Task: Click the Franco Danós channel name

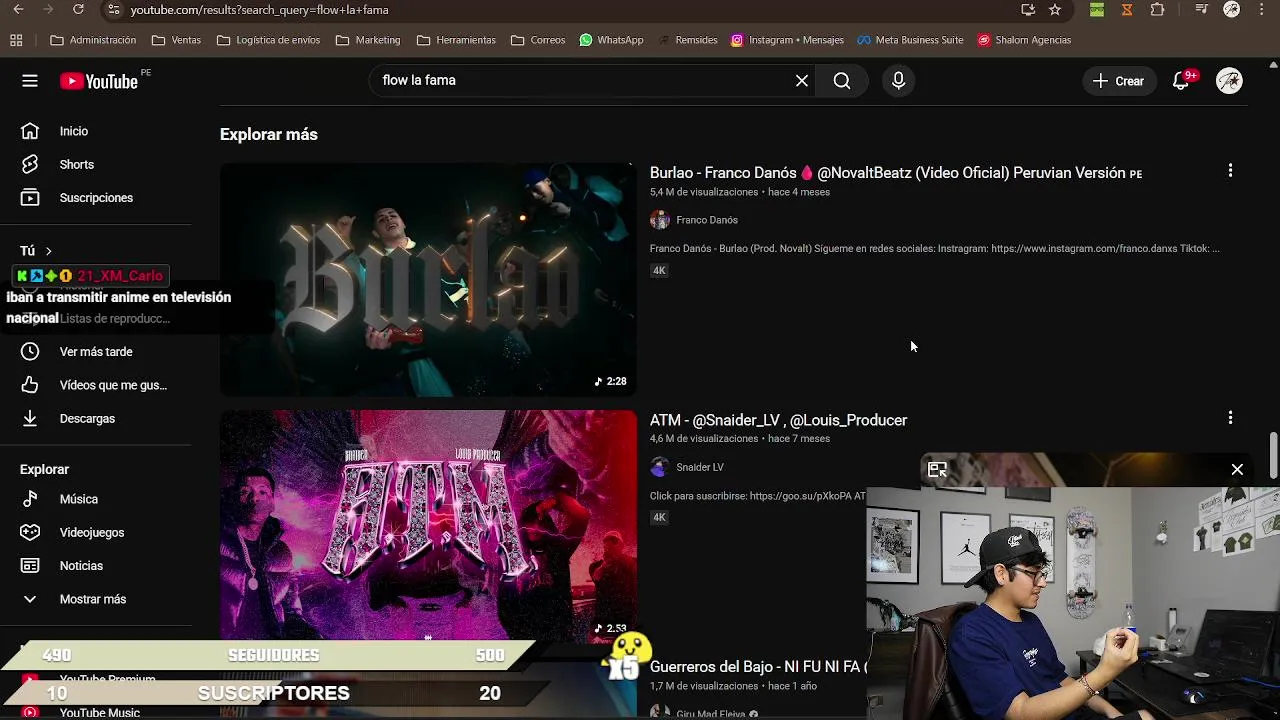Action: pyautogui.click(x=707, y=220)
